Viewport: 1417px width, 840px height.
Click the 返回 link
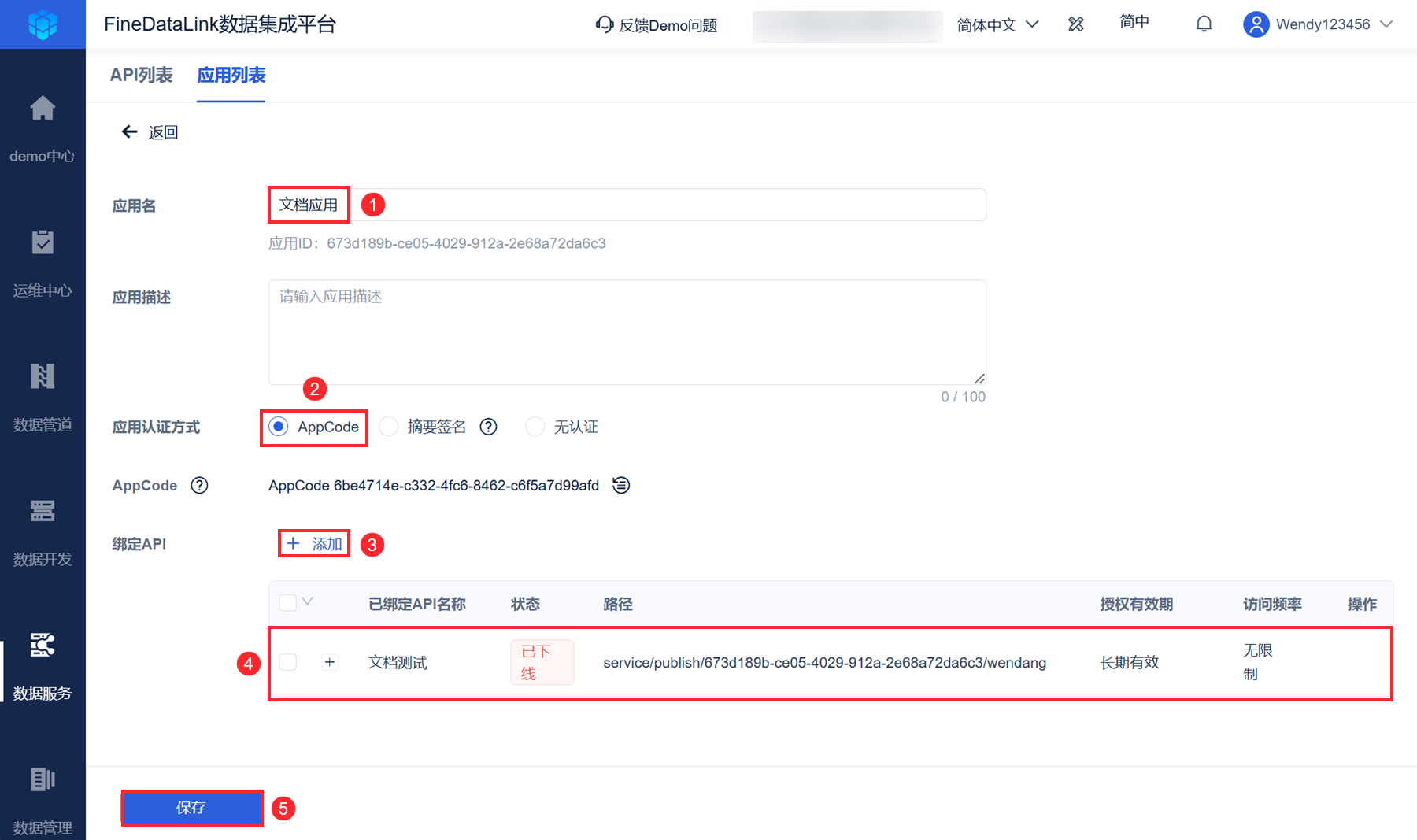[163, 132]
